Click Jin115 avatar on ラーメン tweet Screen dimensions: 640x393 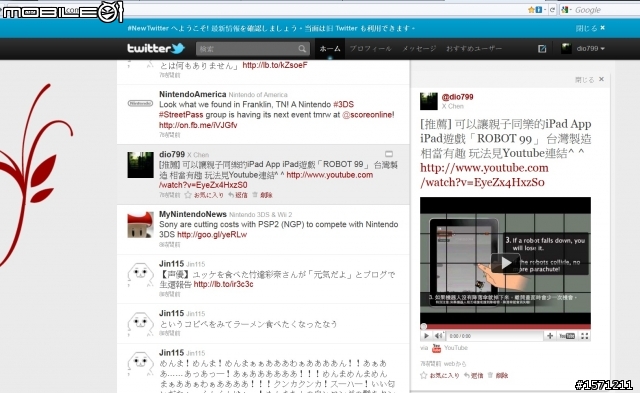140,323
